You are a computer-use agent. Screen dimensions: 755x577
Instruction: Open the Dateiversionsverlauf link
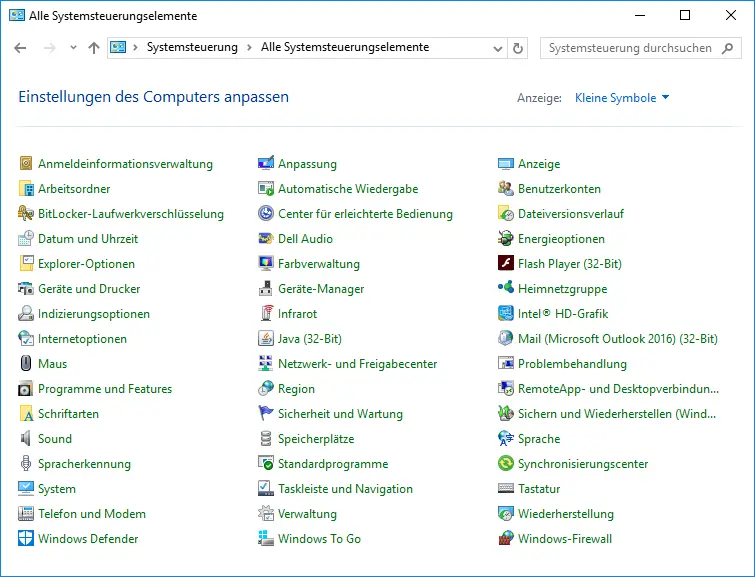pos(571,214)
